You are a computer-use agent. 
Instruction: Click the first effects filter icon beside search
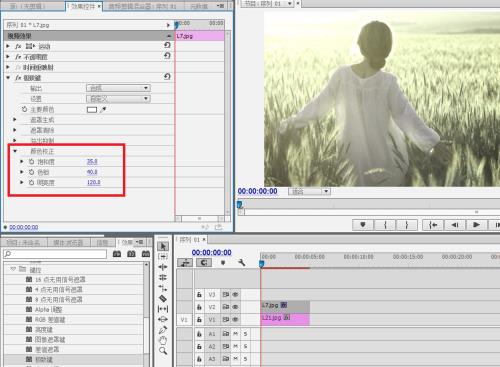coord(117,254)
